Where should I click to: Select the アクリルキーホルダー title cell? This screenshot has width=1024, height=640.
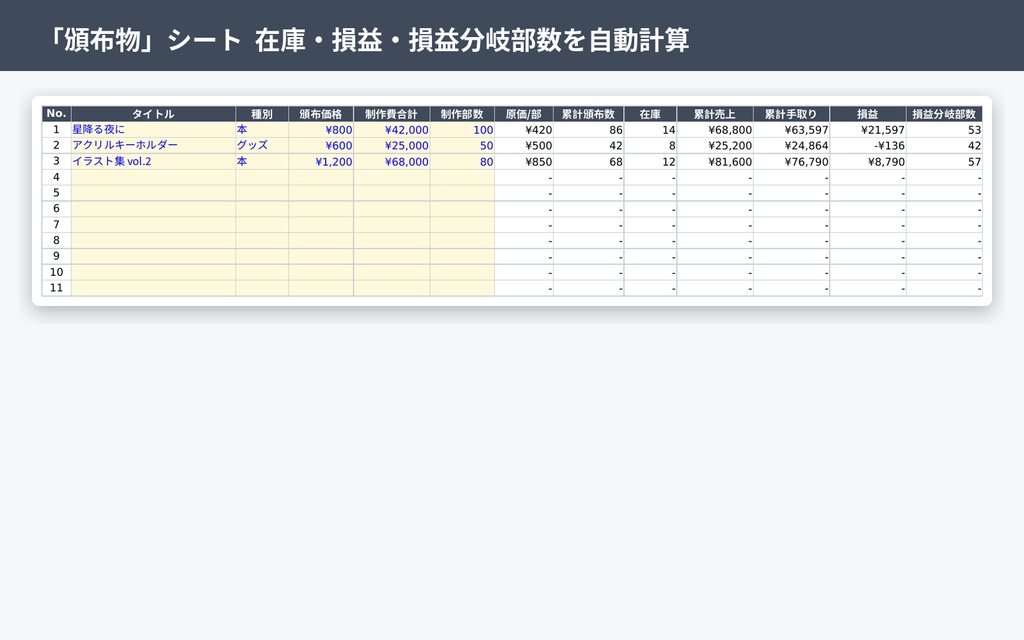coord(153,145)
